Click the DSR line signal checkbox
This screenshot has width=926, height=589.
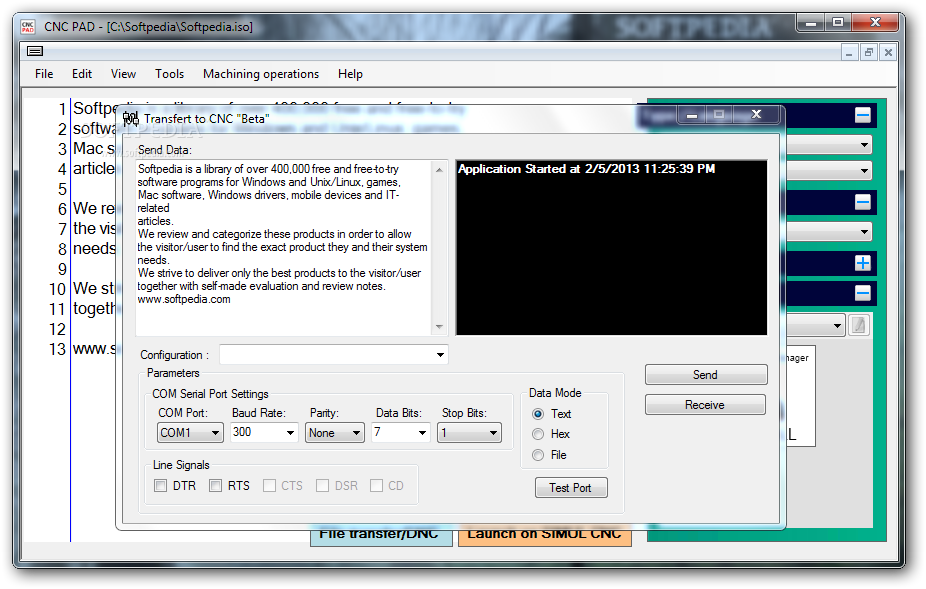[322, 486]
